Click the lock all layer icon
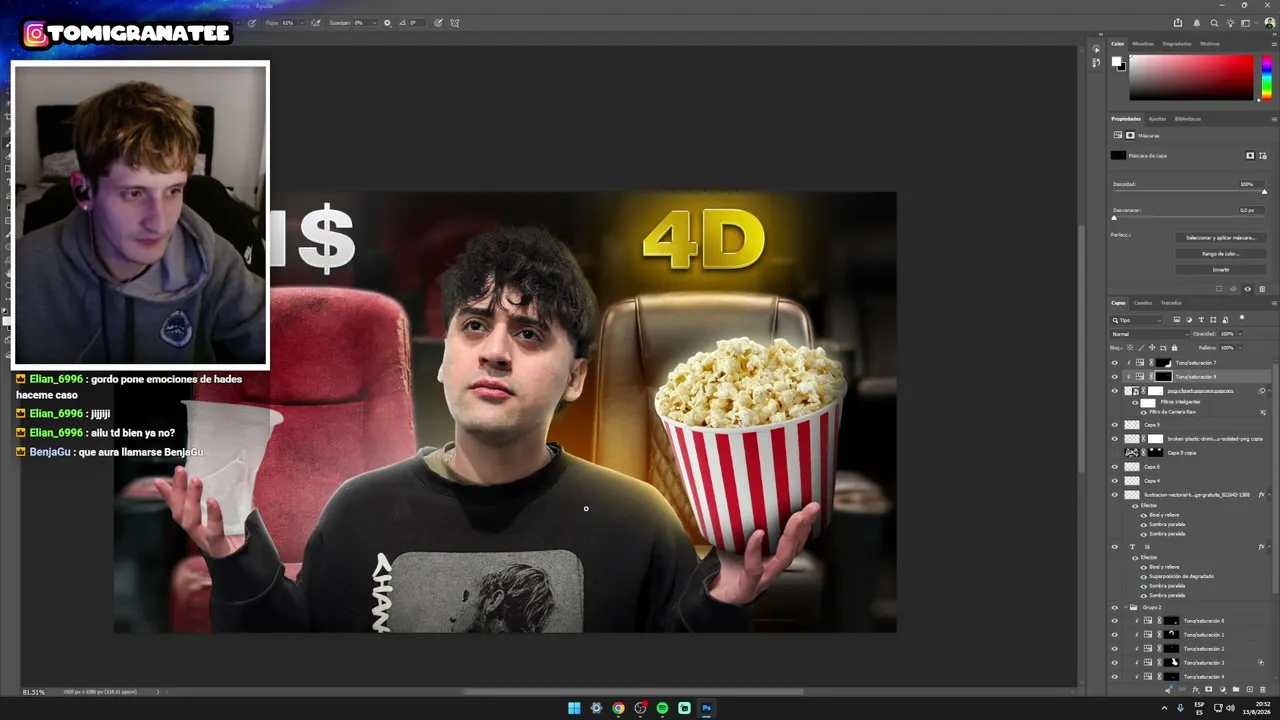1280x720 pixels. click(1172, 348)
